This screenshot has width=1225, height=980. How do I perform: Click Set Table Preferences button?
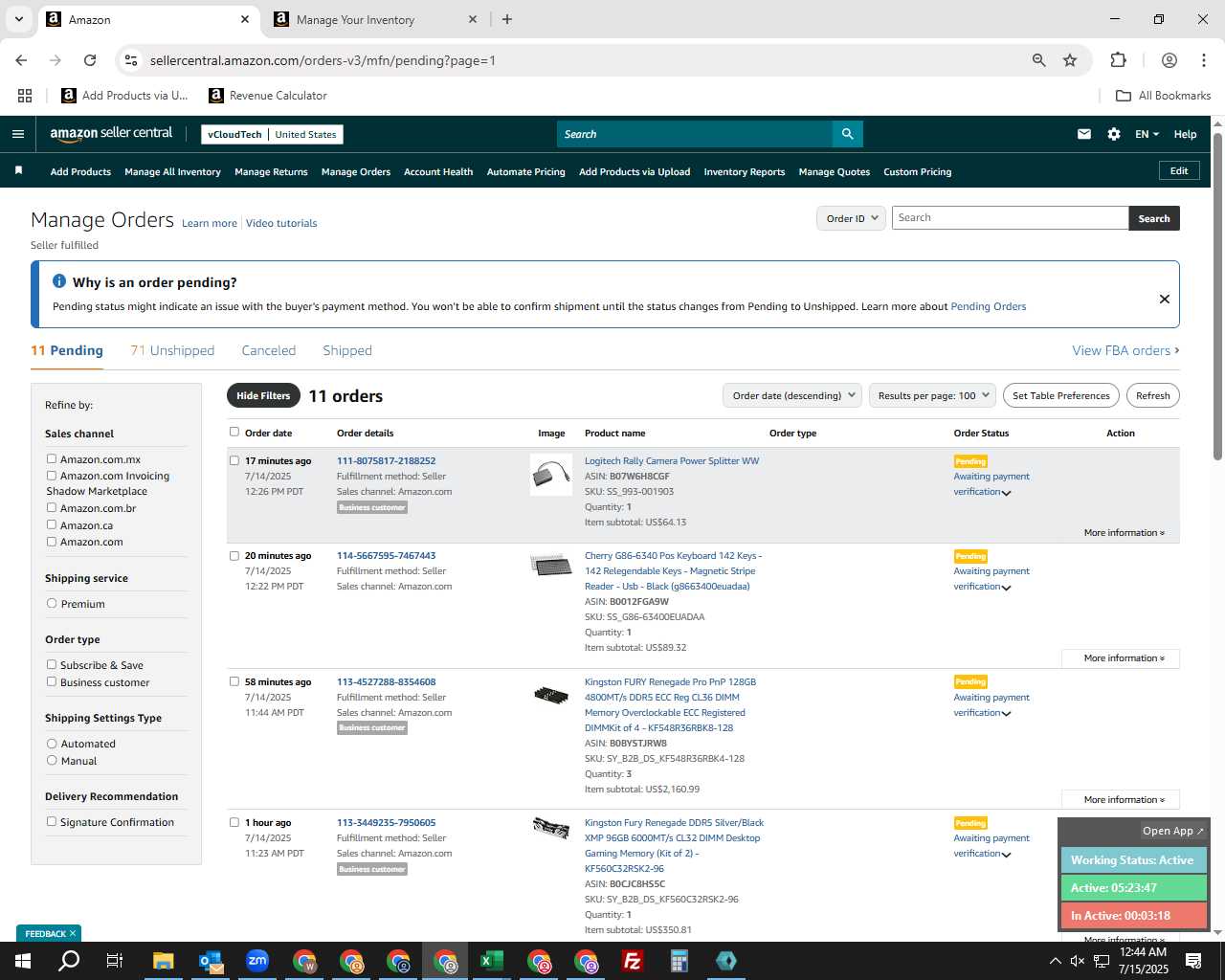point(1061,395)
